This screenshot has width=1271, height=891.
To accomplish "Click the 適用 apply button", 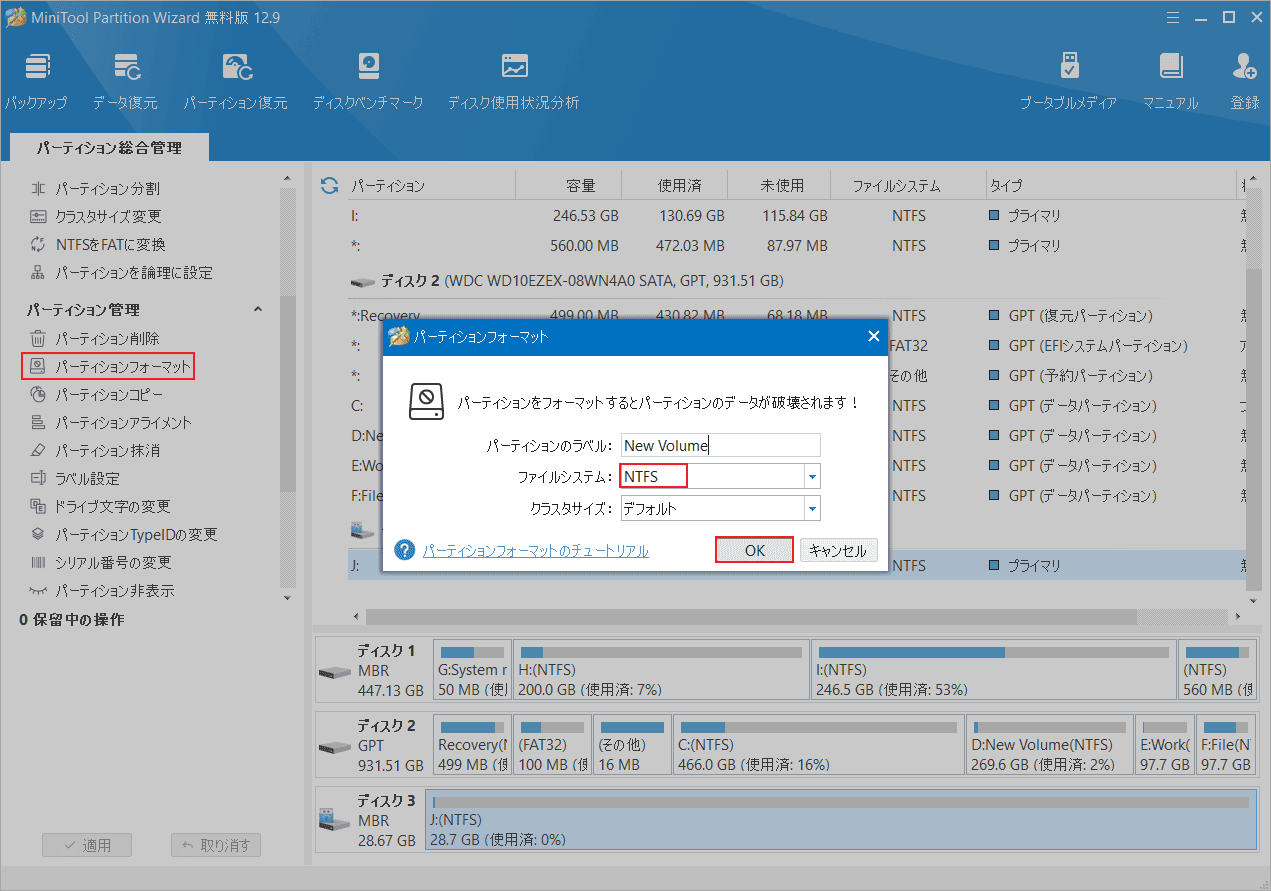I will pos(87,845).
